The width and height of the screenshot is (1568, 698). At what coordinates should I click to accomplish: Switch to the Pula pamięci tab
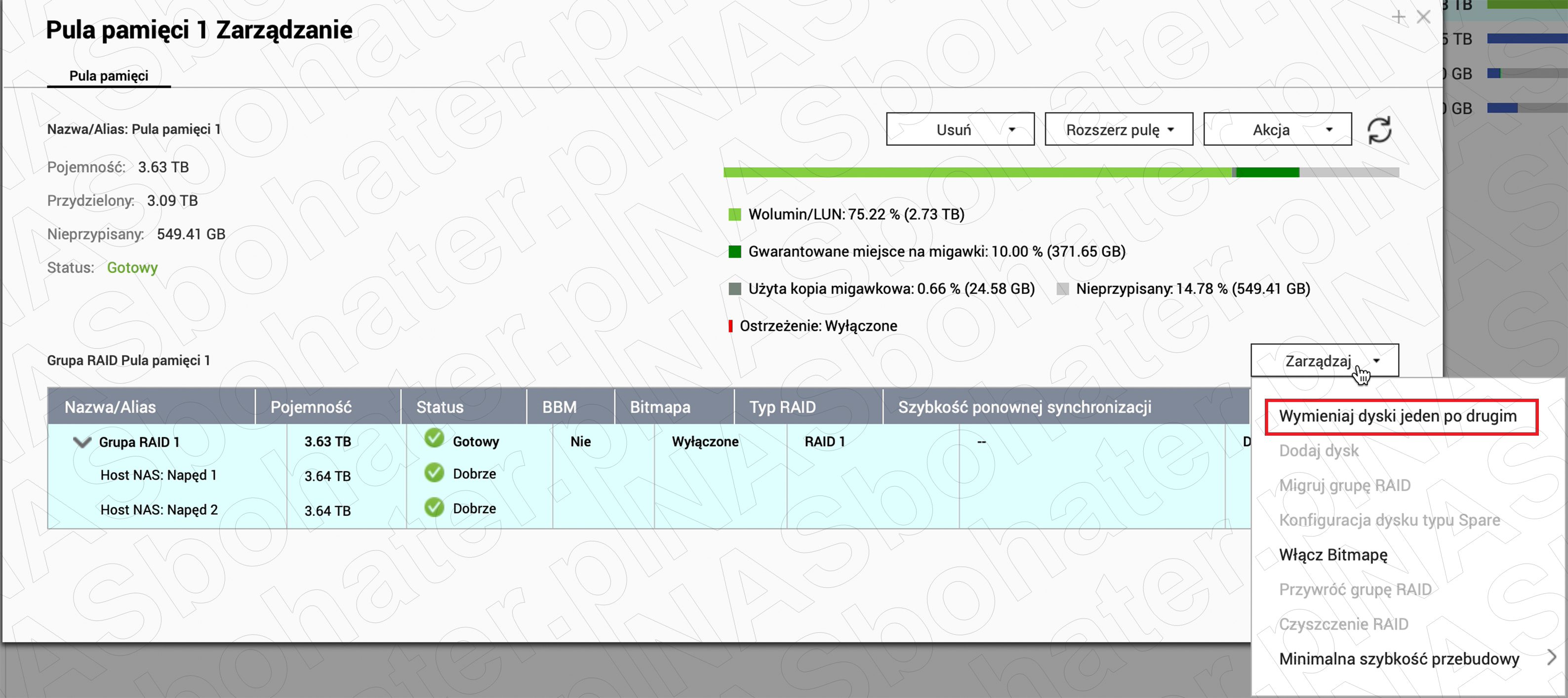(x=108, y=76)
